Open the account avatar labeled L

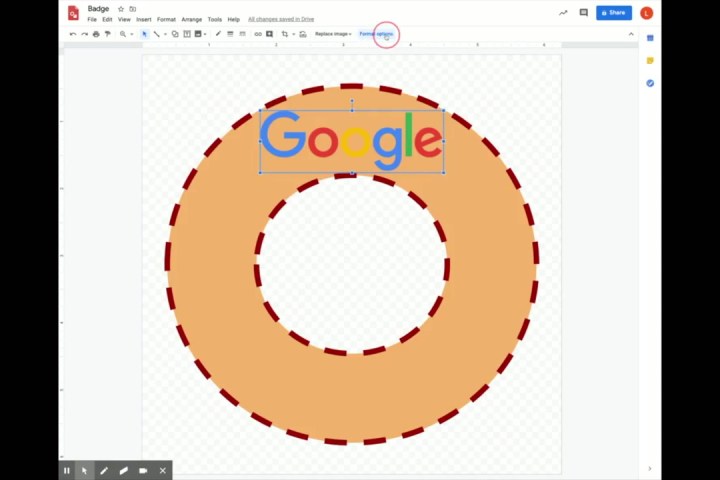(647, 13)
